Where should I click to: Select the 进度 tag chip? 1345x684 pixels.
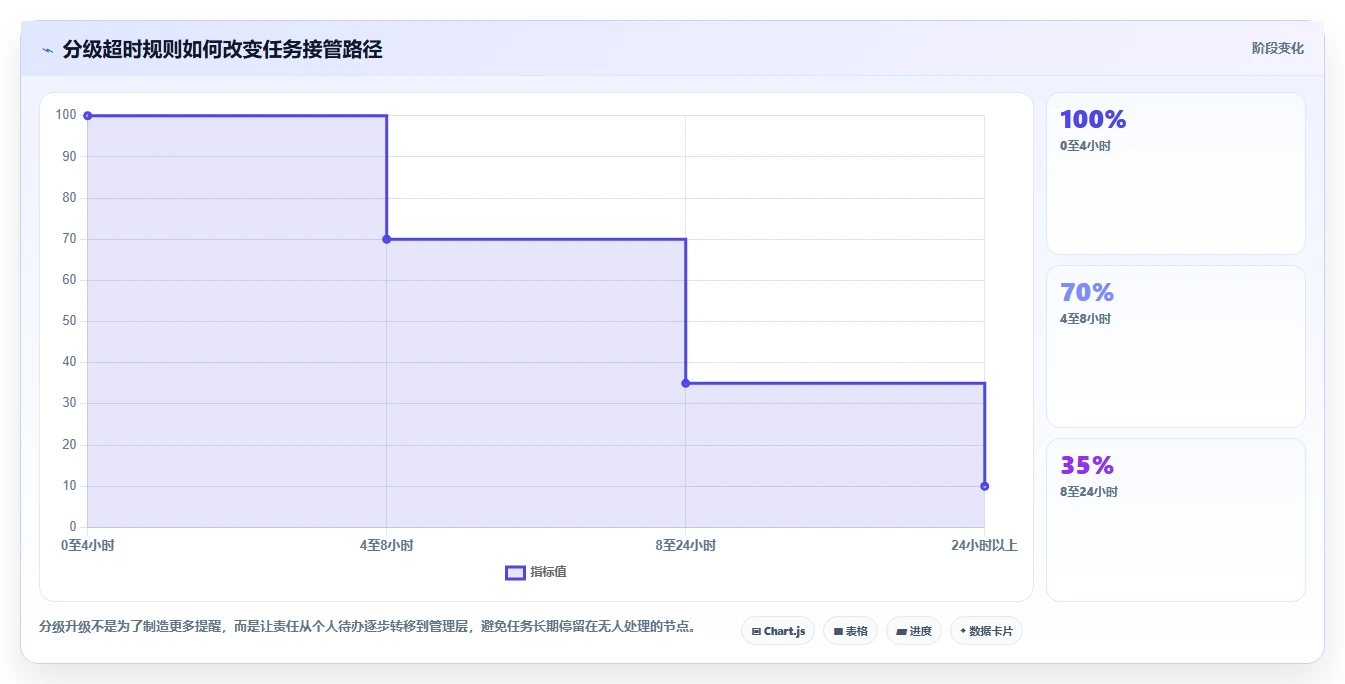click(x=914, y=631)
